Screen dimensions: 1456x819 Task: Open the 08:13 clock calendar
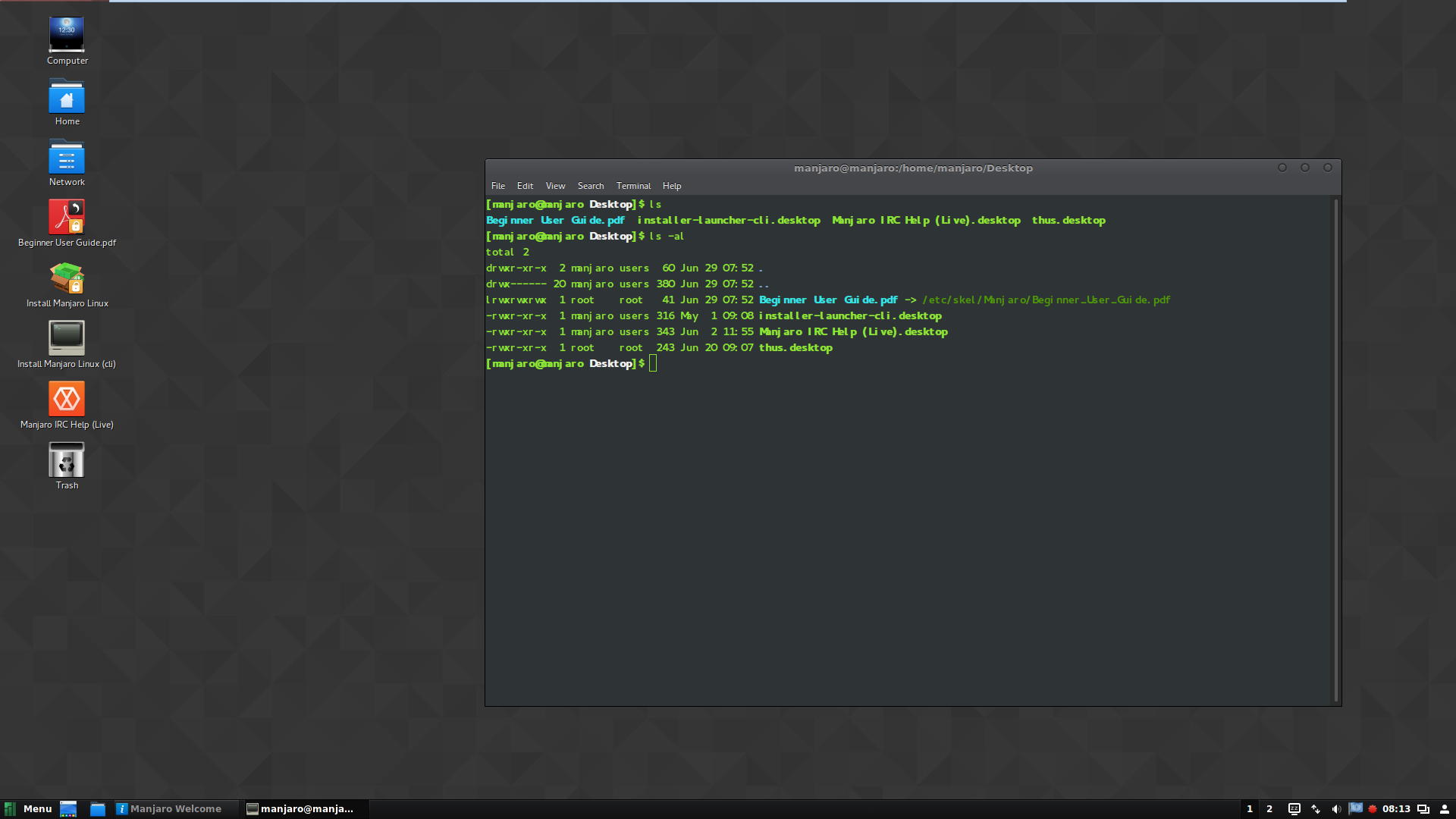coord(1396,809)
